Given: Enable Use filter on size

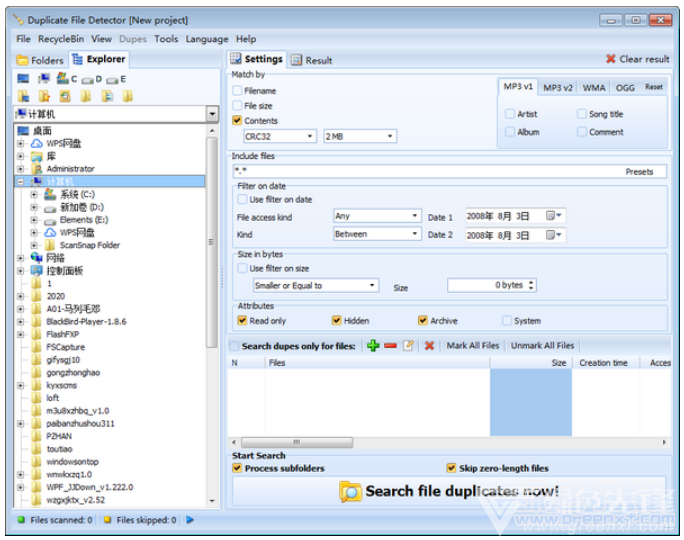Looking at the screenshot, I should tap(242, 268).
